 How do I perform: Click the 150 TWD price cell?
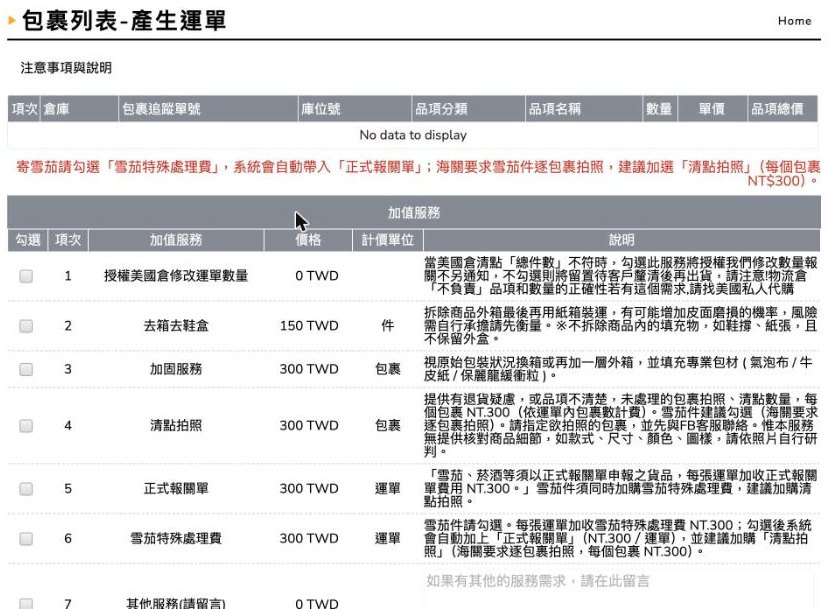point(309,326)
